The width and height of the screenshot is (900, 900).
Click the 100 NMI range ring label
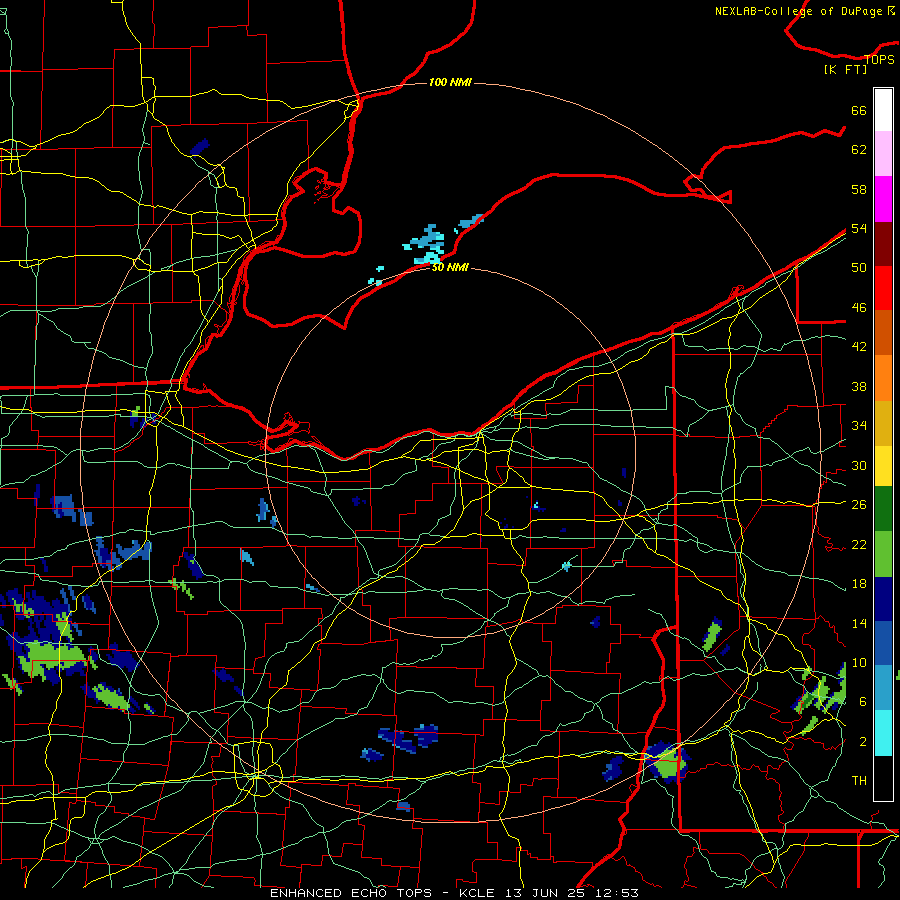[450, 83]
